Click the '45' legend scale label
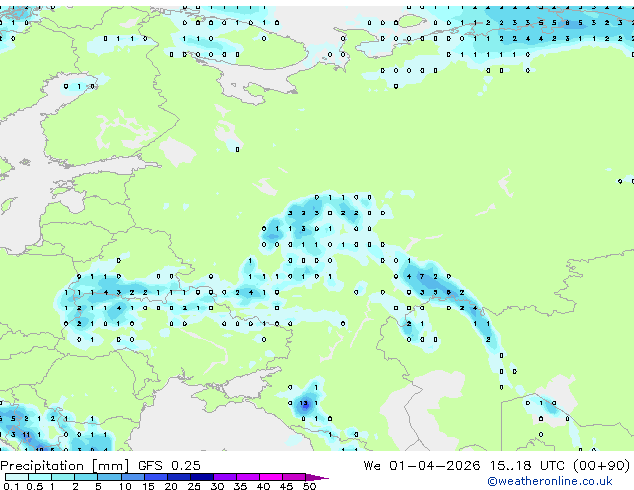The height and width of the screenshot is (490, 634). 286,486
